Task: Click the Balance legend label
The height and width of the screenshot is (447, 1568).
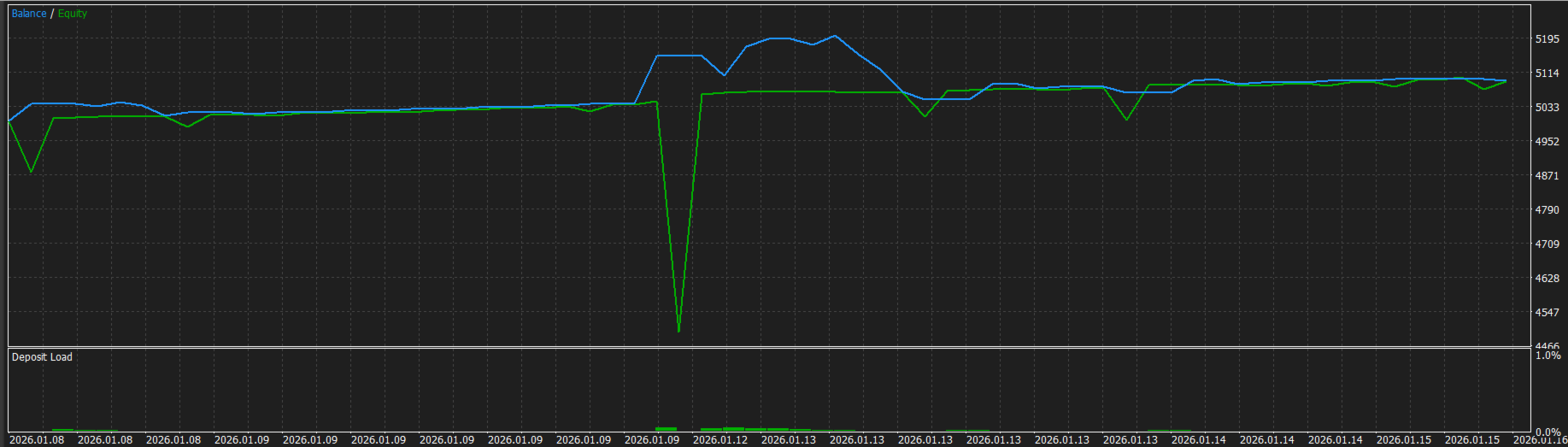Action: (x=29, y=14)
